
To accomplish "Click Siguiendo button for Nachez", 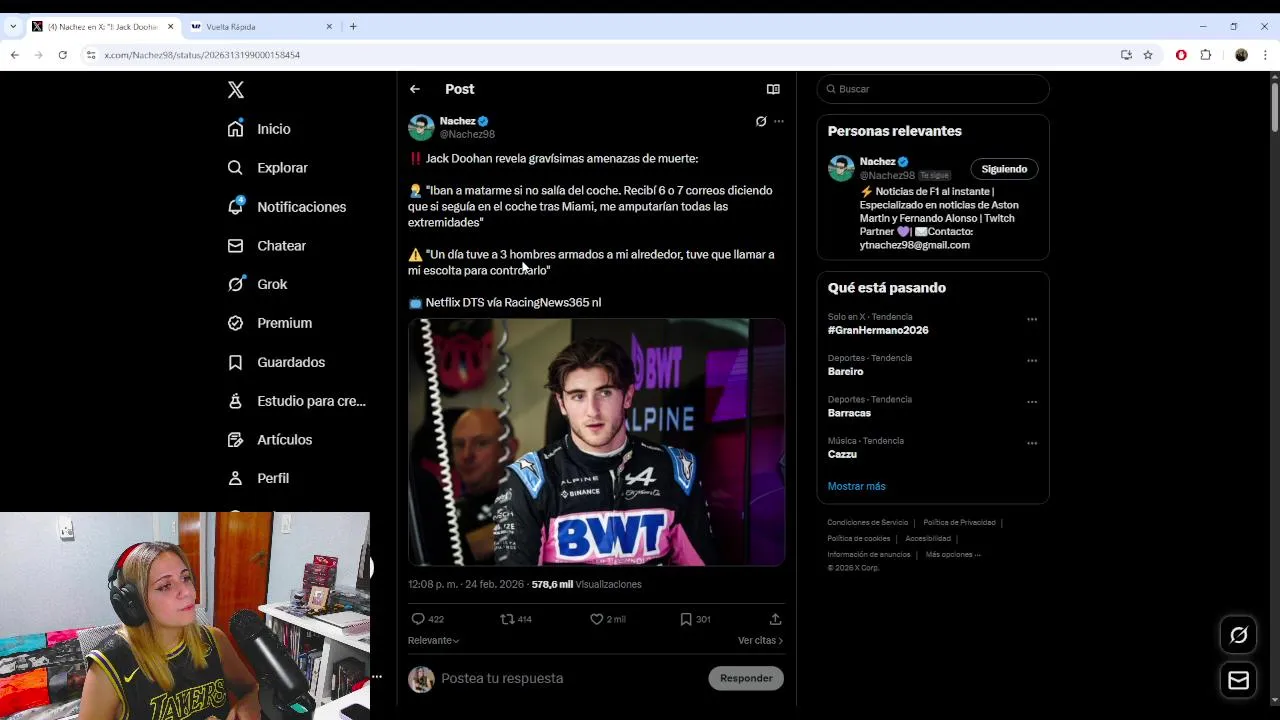I will pos(1004,169).
